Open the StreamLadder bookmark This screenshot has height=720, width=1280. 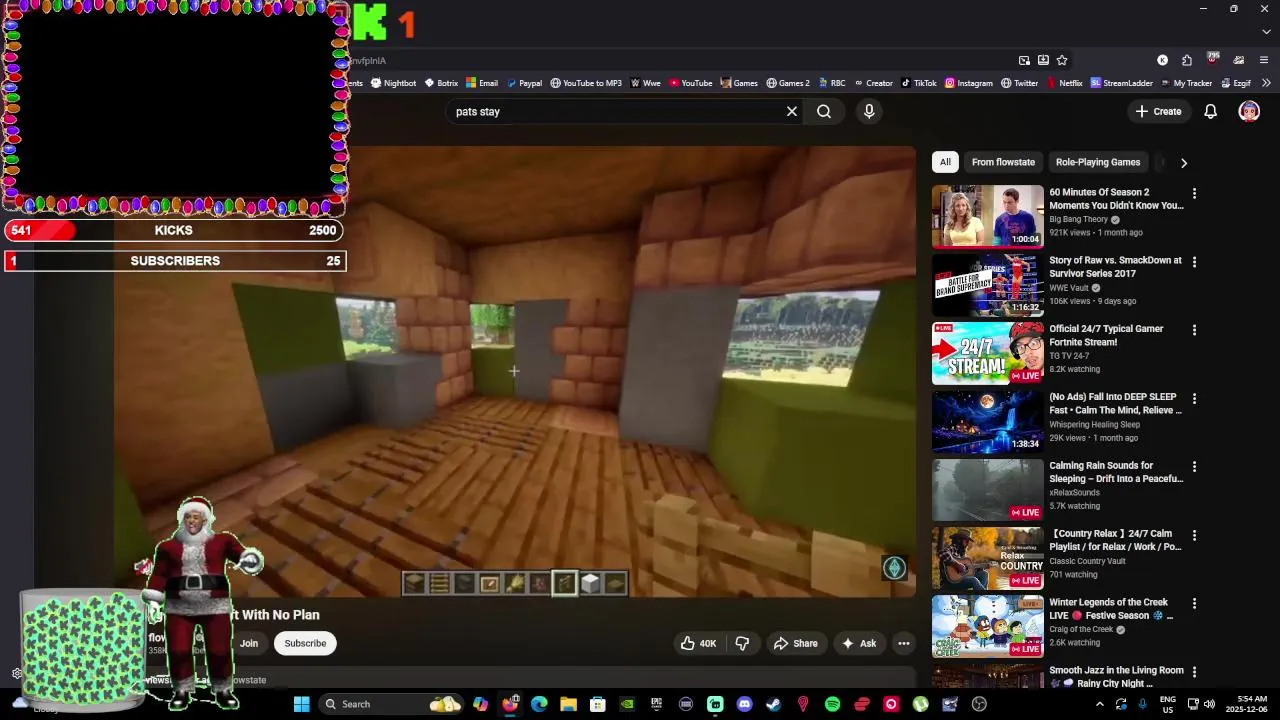(x=1122, y=83)
